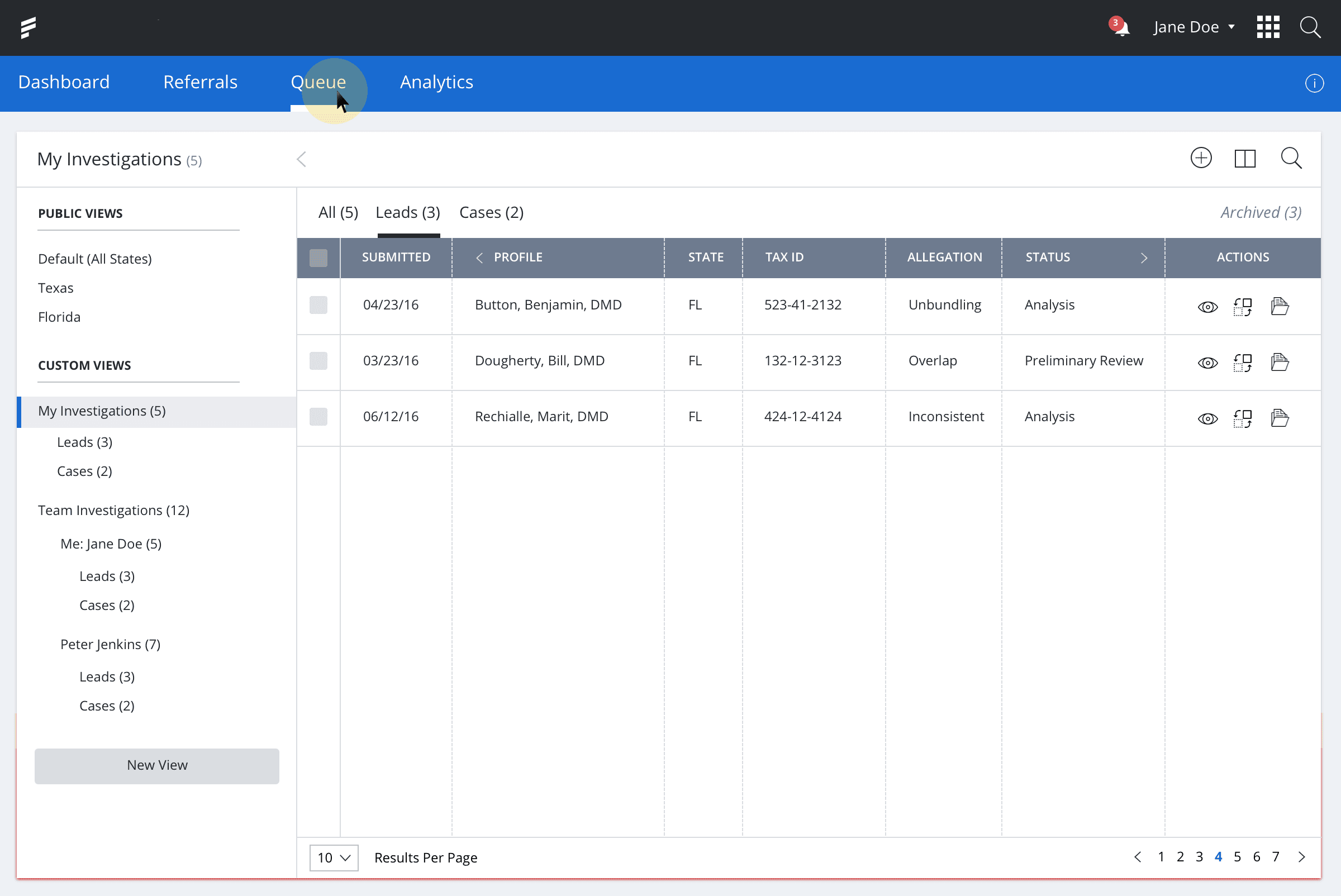Check the 06/12/16 row checkbox
The width and height of the screenshot is (1341, 896).
(x=318, y=417)
